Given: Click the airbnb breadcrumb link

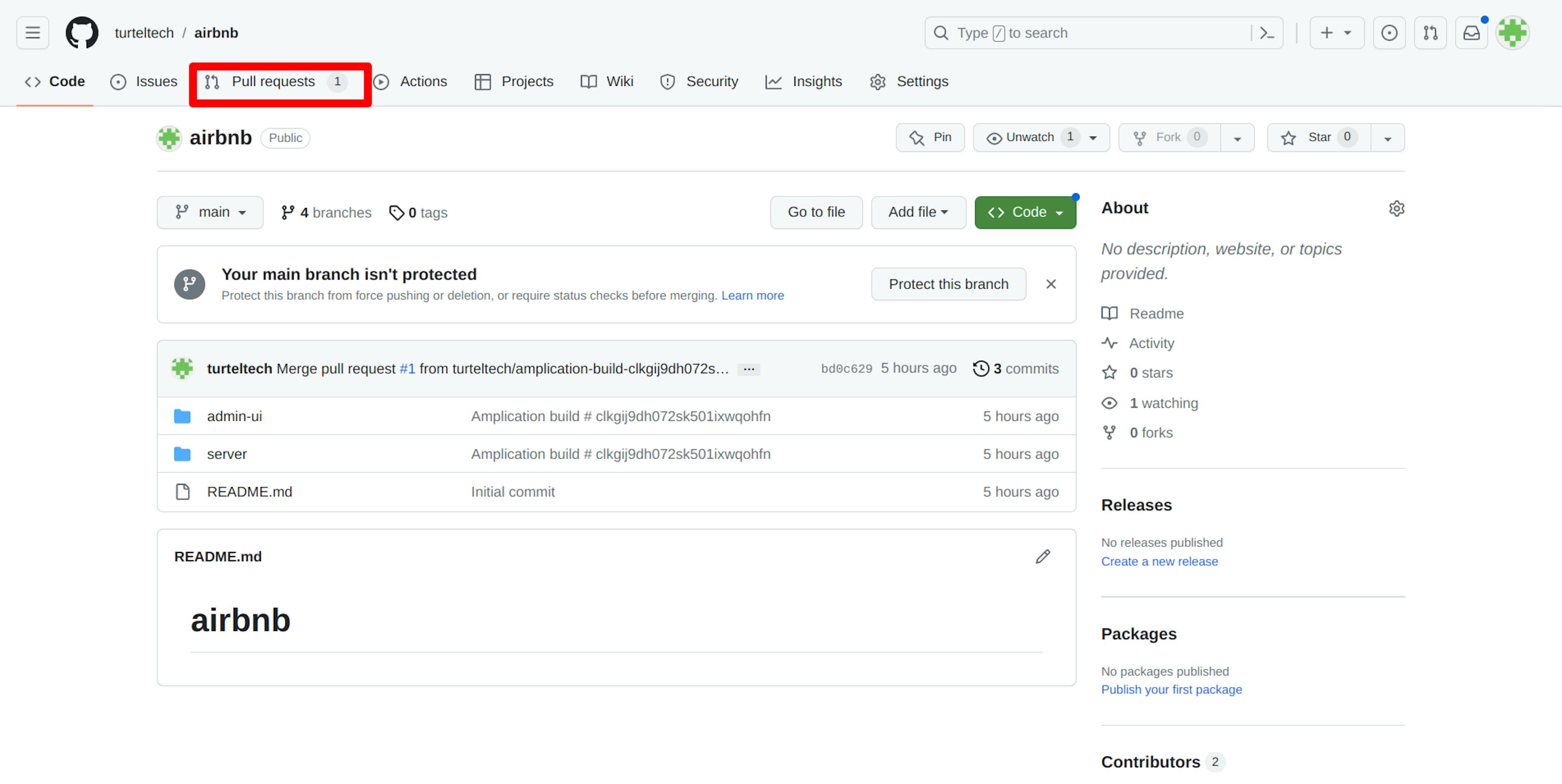Looking at the screenshot, I should (216, 33).
